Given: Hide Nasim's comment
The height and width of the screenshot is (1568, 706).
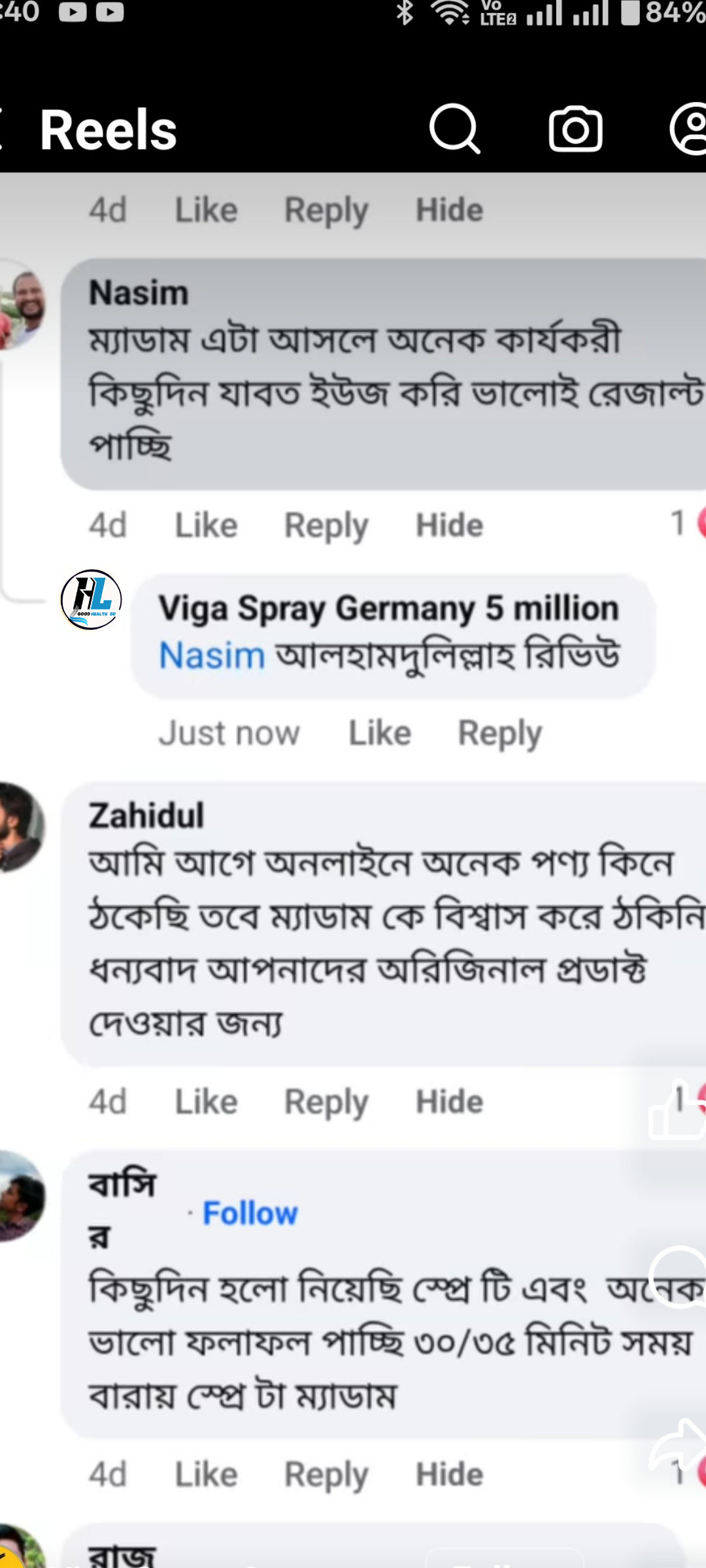Looking at the screenshot, I should [x=450, y=525].
